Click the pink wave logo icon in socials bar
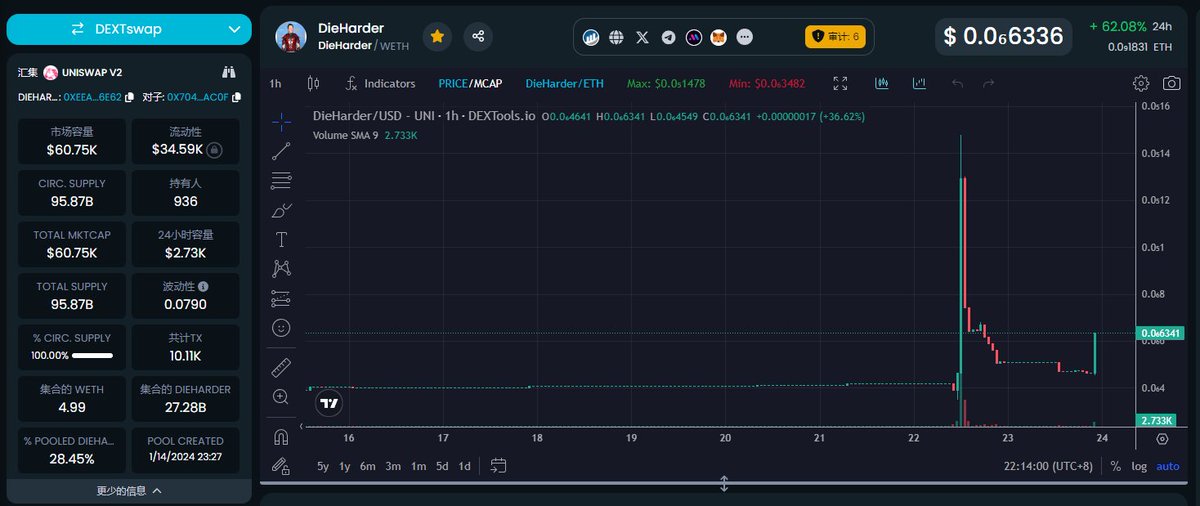The width and height of the screenshot is (1200, 506). (x=693, y=37)
